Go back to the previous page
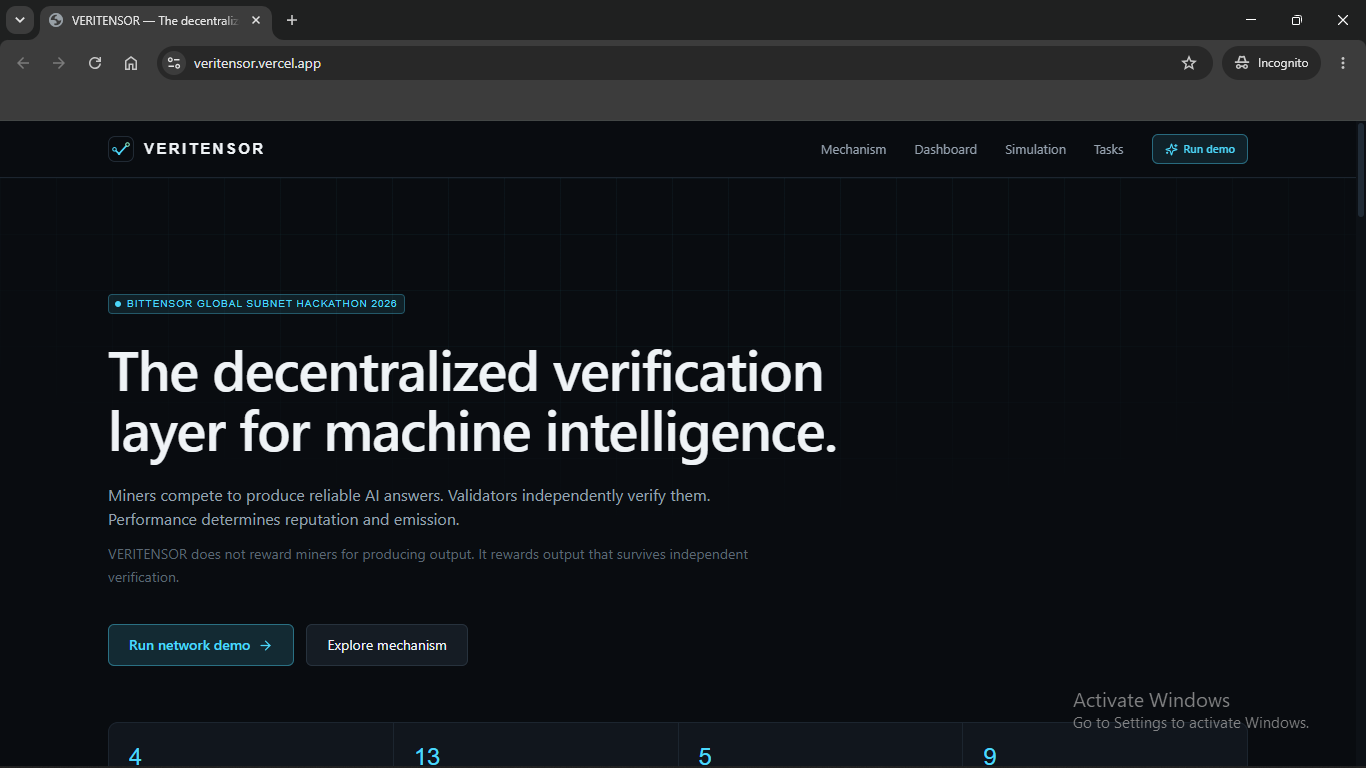The width and height of the screenshot is (1366, 768). click(x=23, y=63)
